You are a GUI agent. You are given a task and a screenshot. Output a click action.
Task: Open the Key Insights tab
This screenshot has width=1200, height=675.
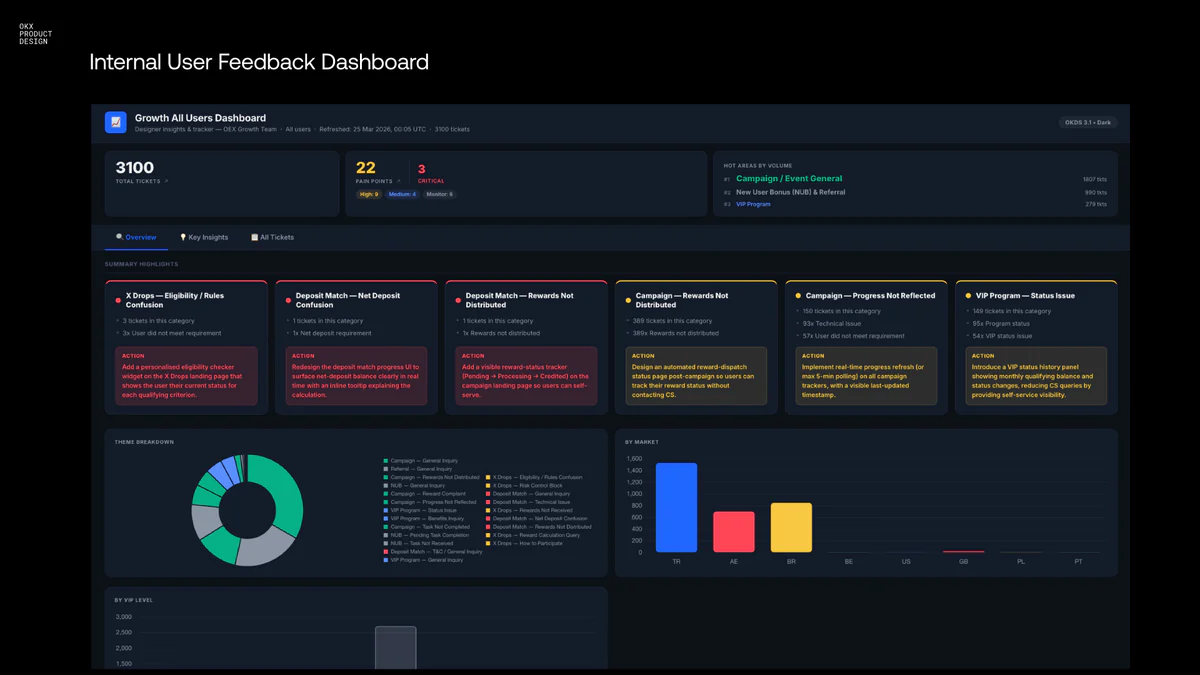coord(204,237)
